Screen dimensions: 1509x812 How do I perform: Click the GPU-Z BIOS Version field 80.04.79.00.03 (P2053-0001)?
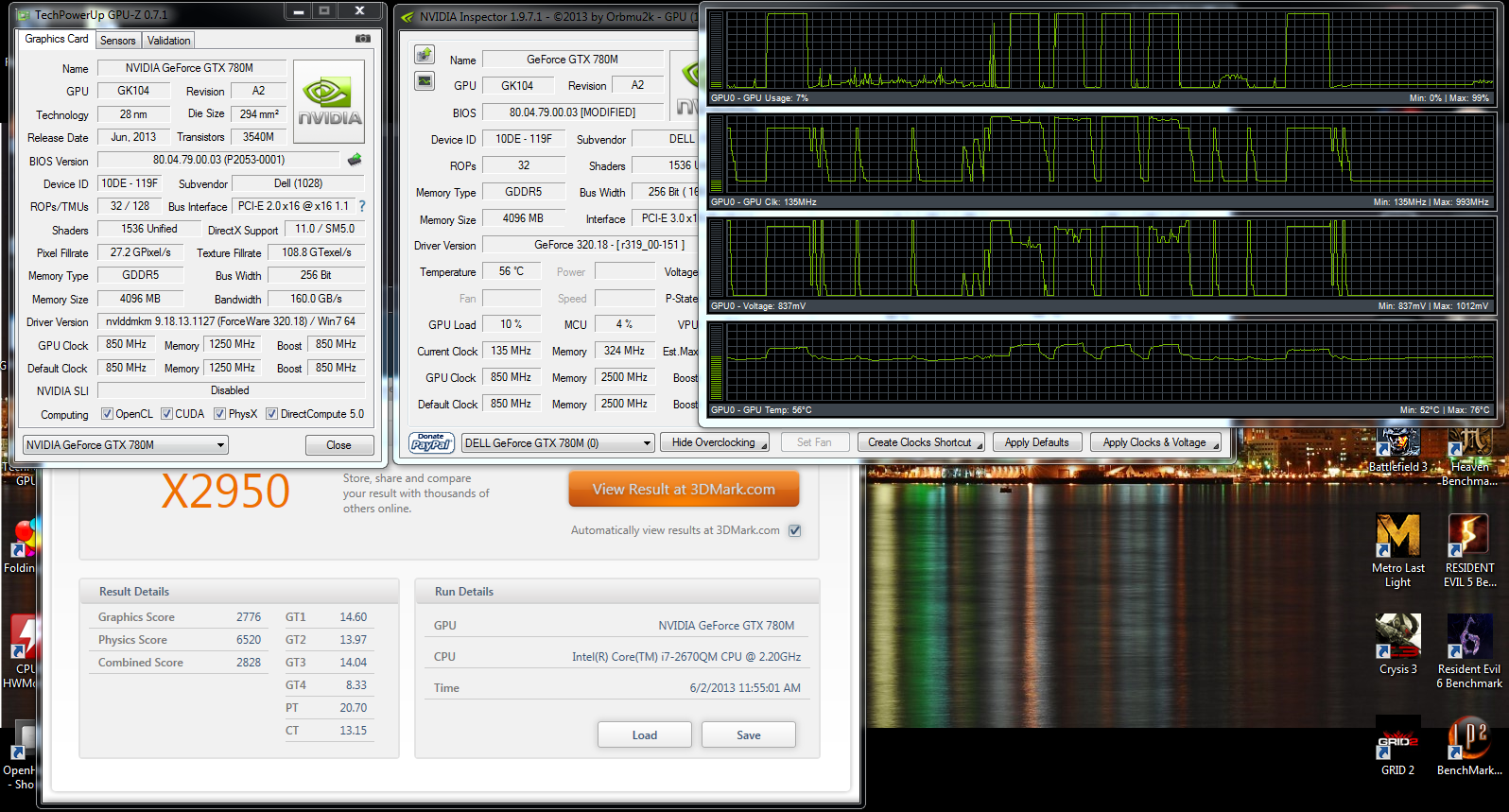[x=218, y=160]
